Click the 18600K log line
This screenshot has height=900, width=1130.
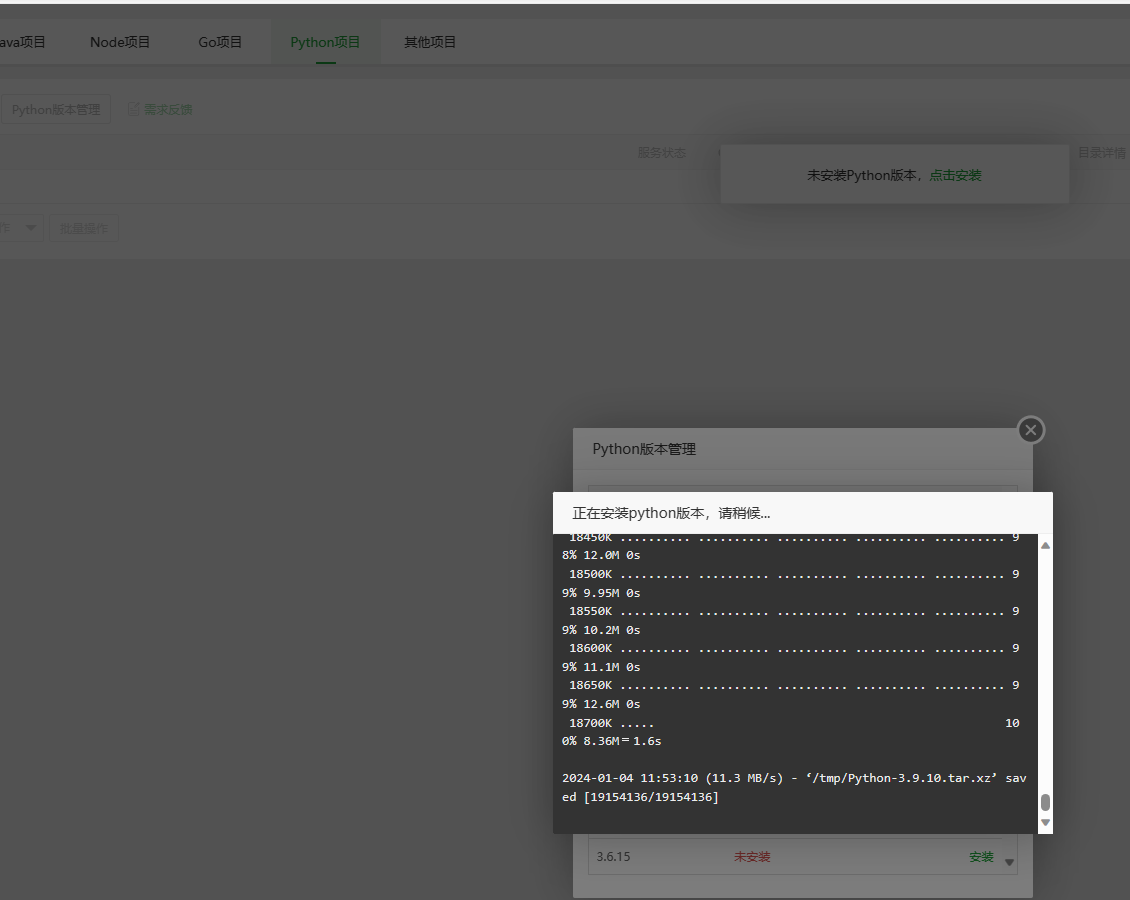point(794,649)
